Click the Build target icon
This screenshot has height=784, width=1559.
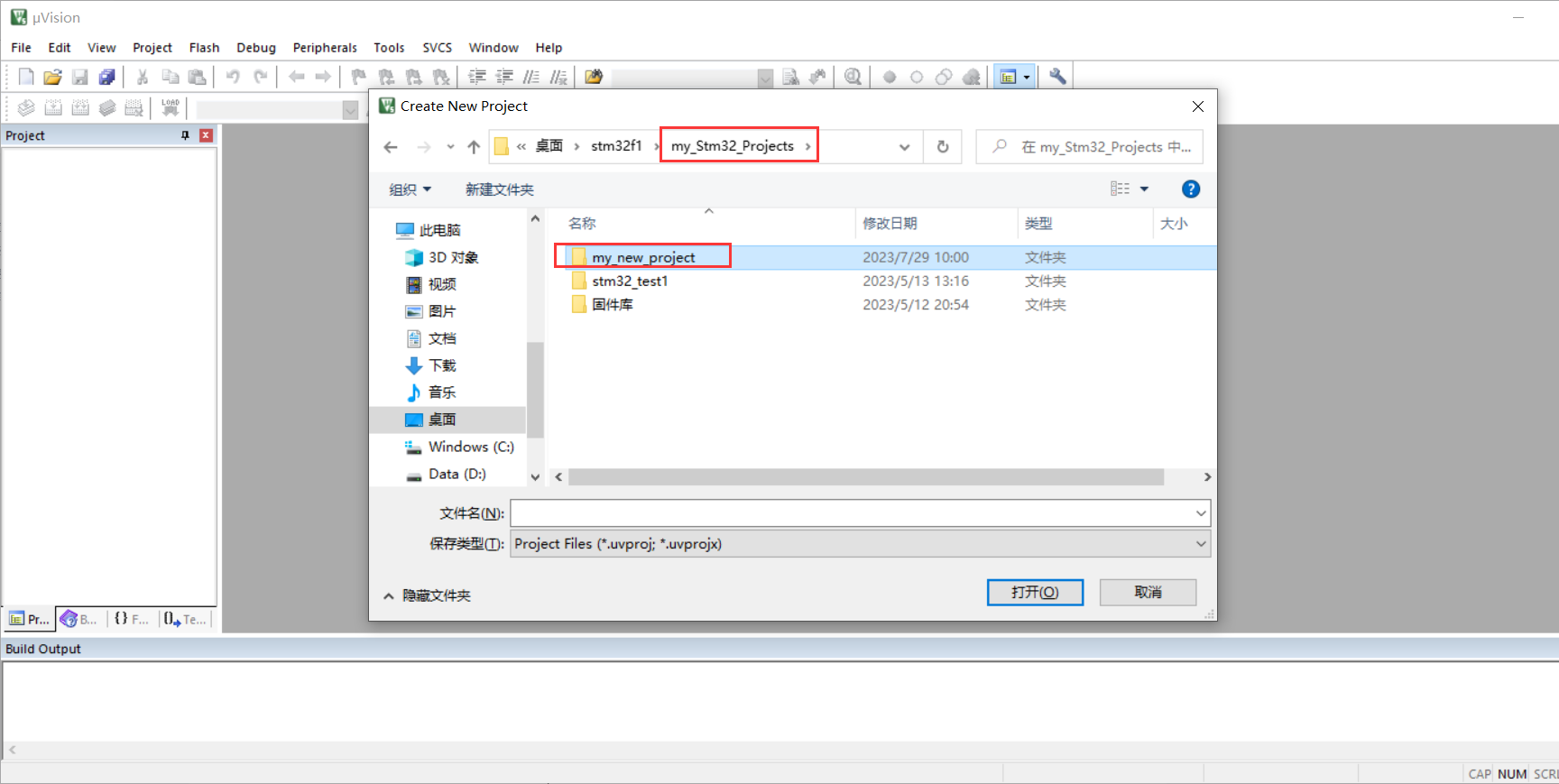(53, 108)
